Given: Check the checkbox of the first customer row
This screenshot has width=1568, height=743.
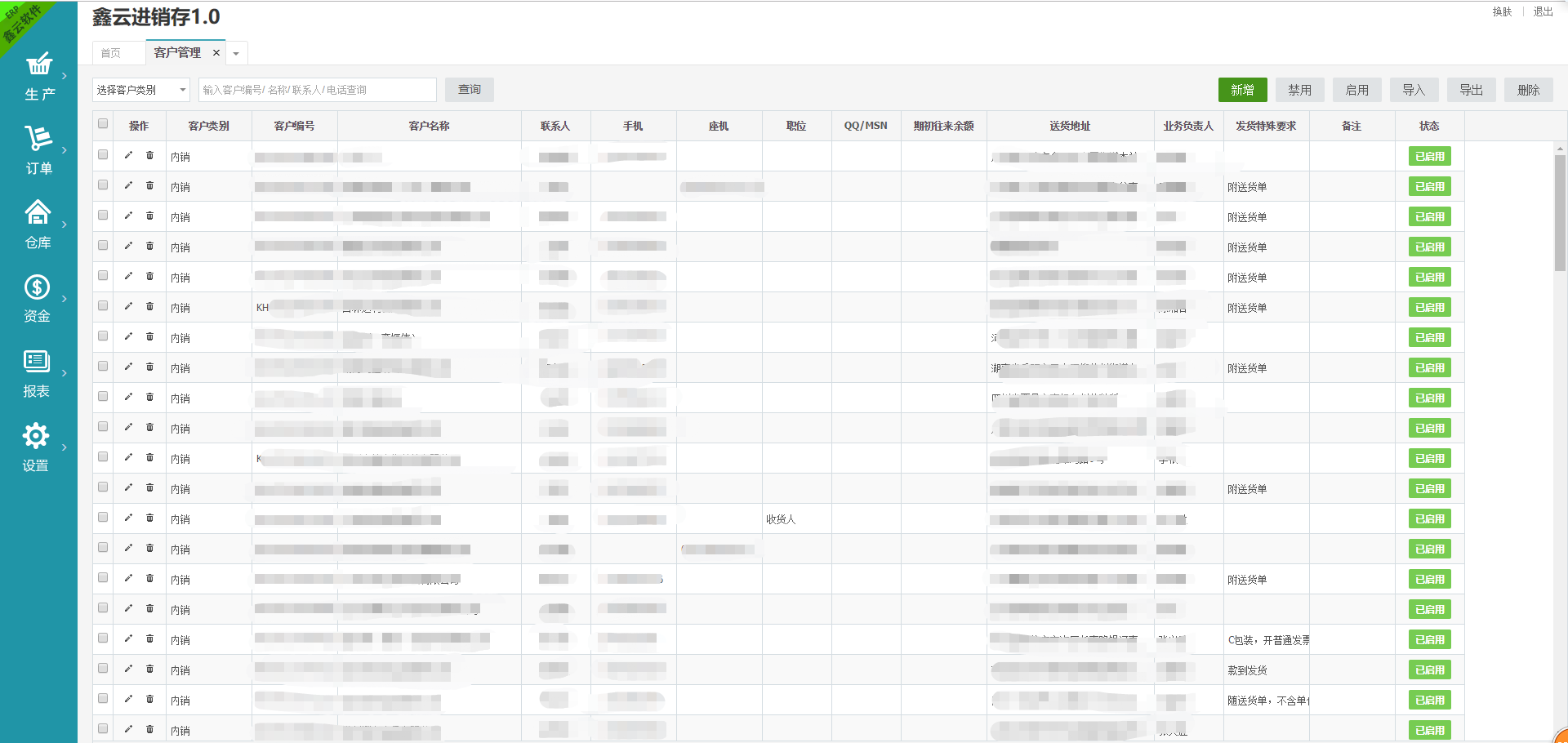Looking at the screenshot, I should coord(103,154).
